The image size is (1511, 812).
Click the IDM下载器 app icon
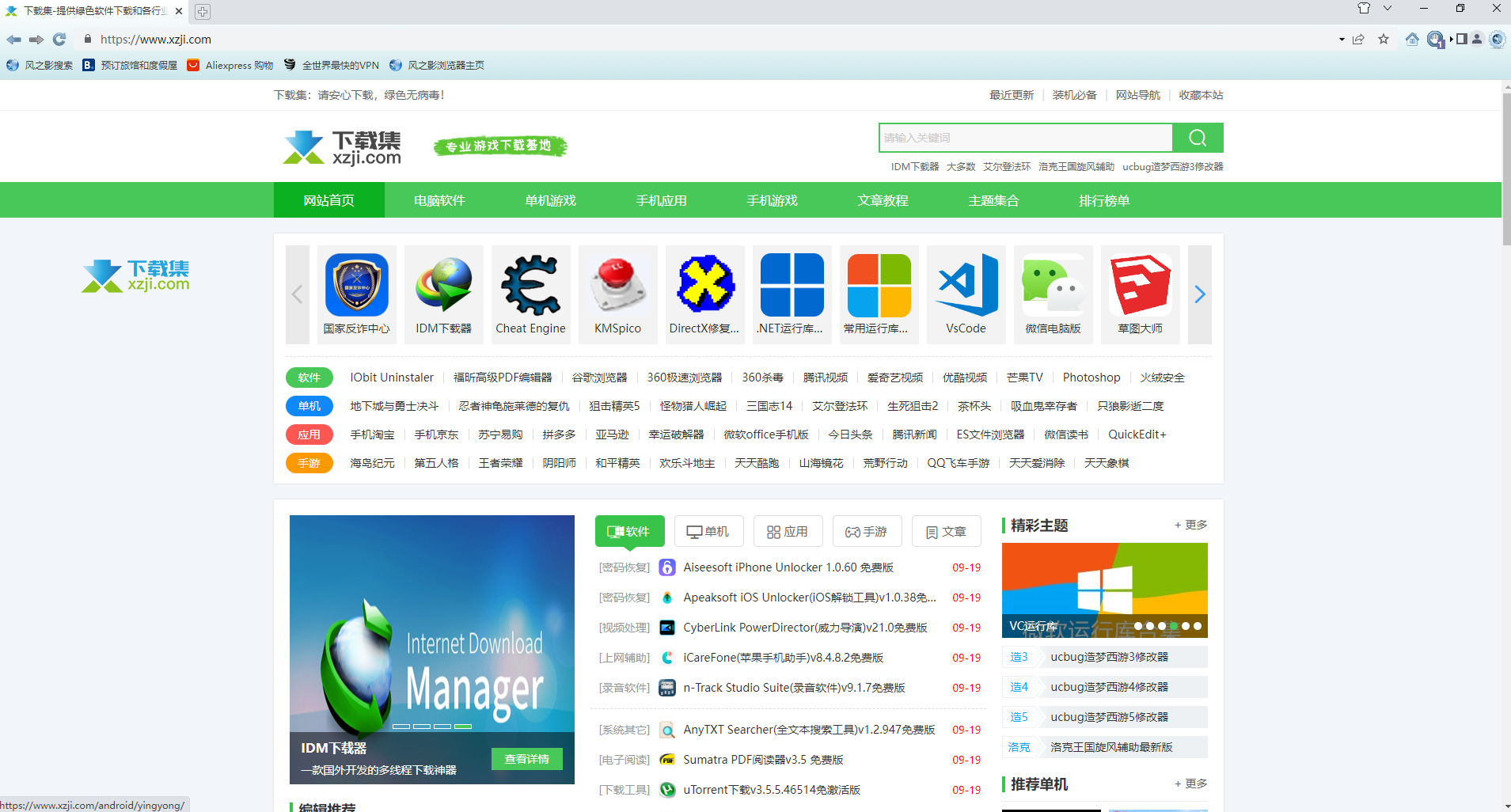(x=444, y=285)
